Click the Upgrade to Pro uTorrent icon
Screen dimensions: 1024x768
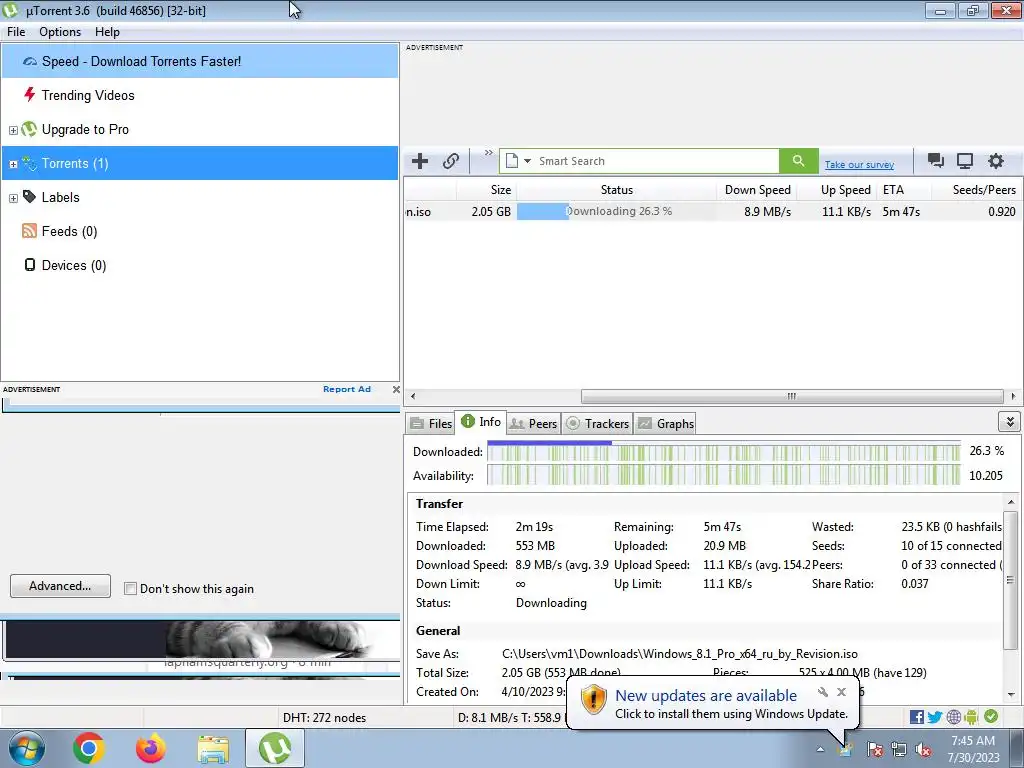coord(29,129)
